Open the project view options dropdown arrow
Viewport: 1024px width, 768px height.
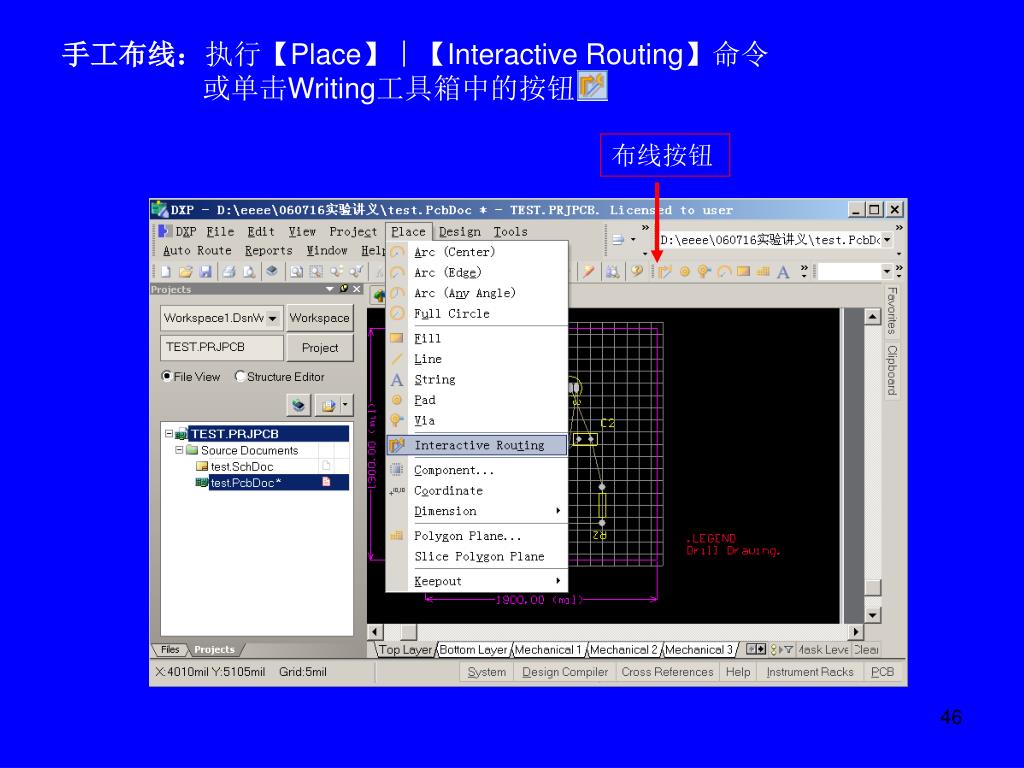(345, 406)
